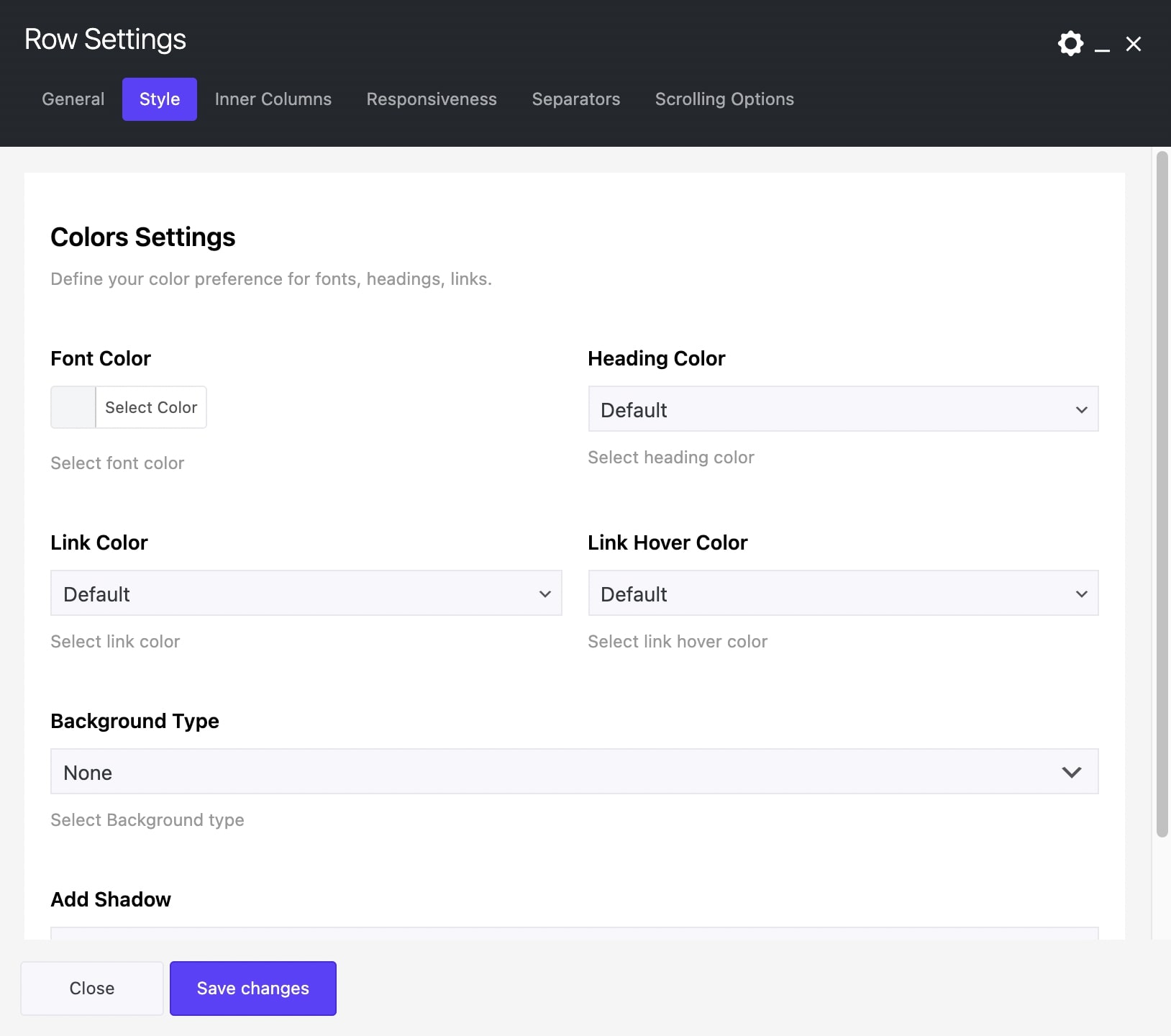Select the Style tab

click(x=160, y=99)
